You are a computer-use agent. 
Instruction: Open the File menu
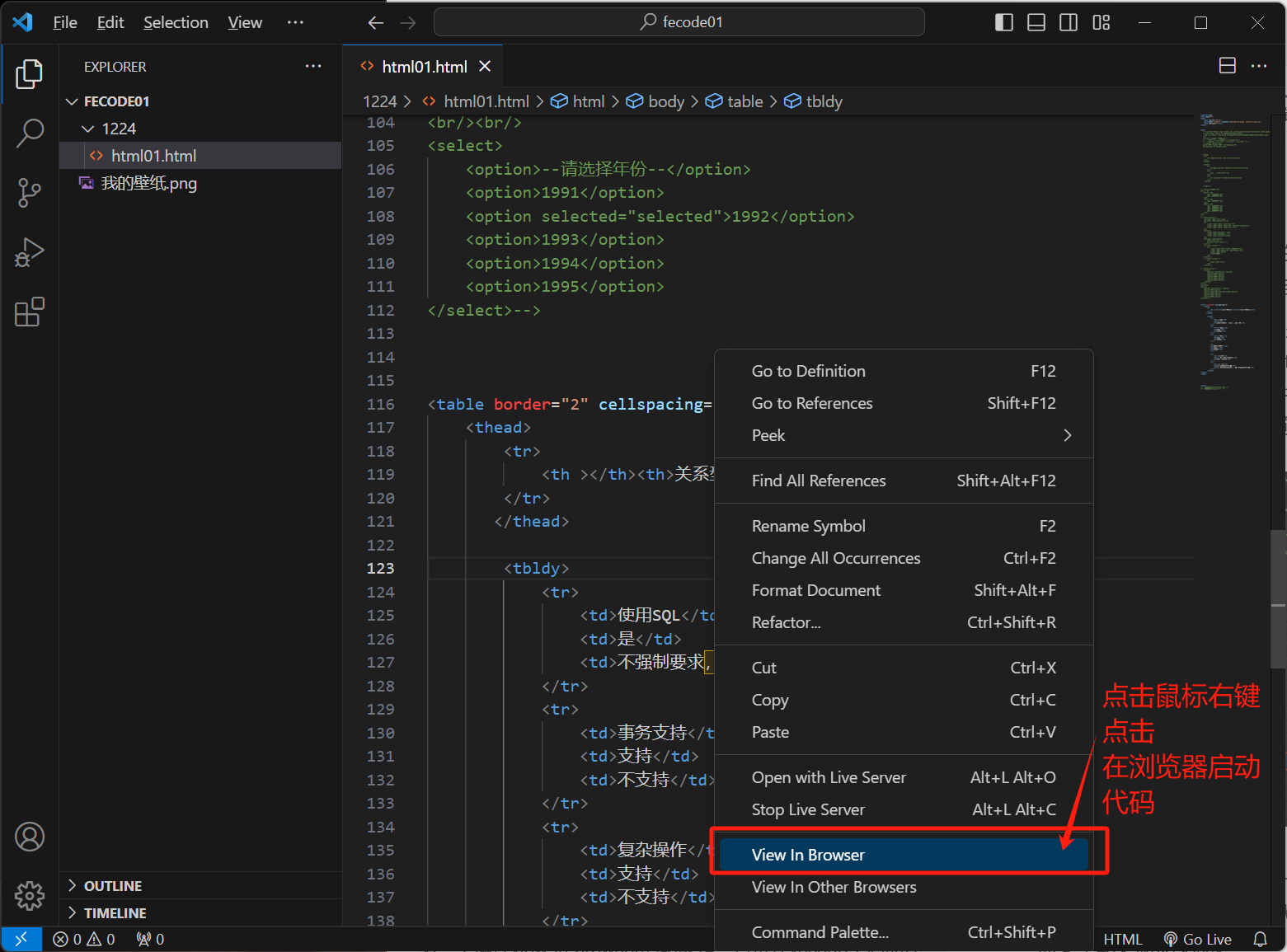(65, 22)
